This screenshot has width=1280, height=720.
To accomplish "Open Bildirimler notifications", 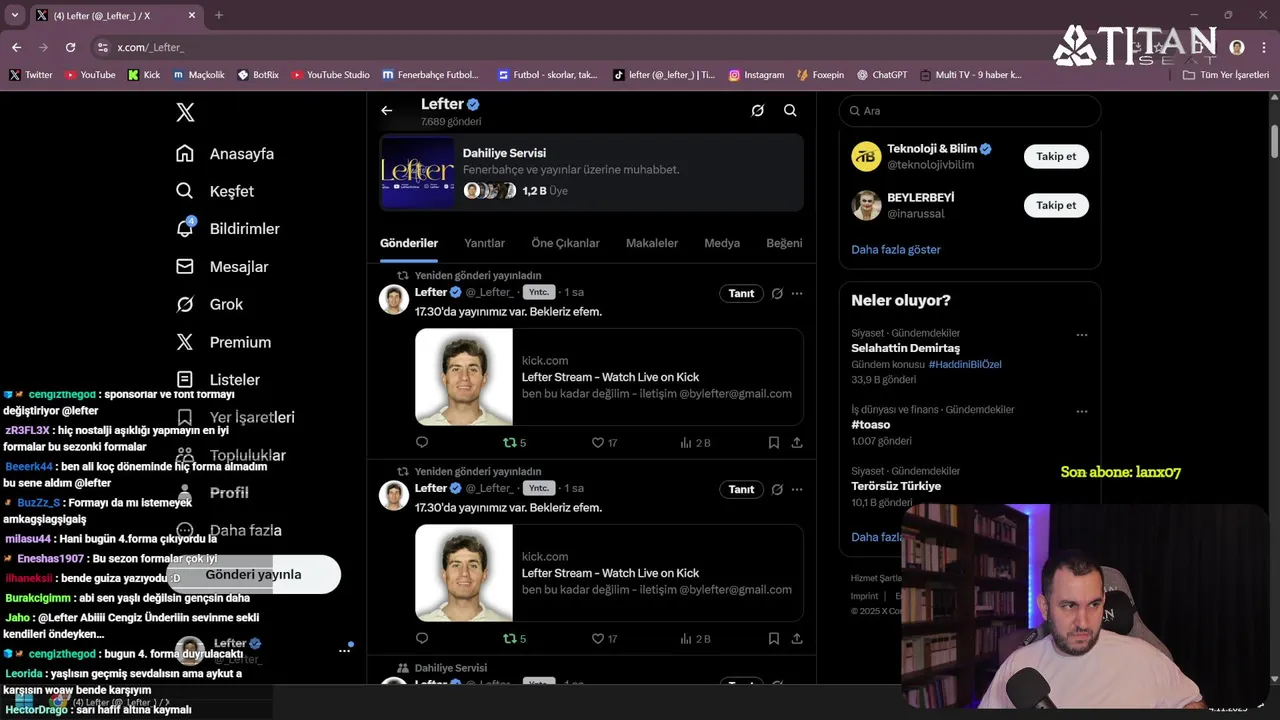I will [244, 229].
